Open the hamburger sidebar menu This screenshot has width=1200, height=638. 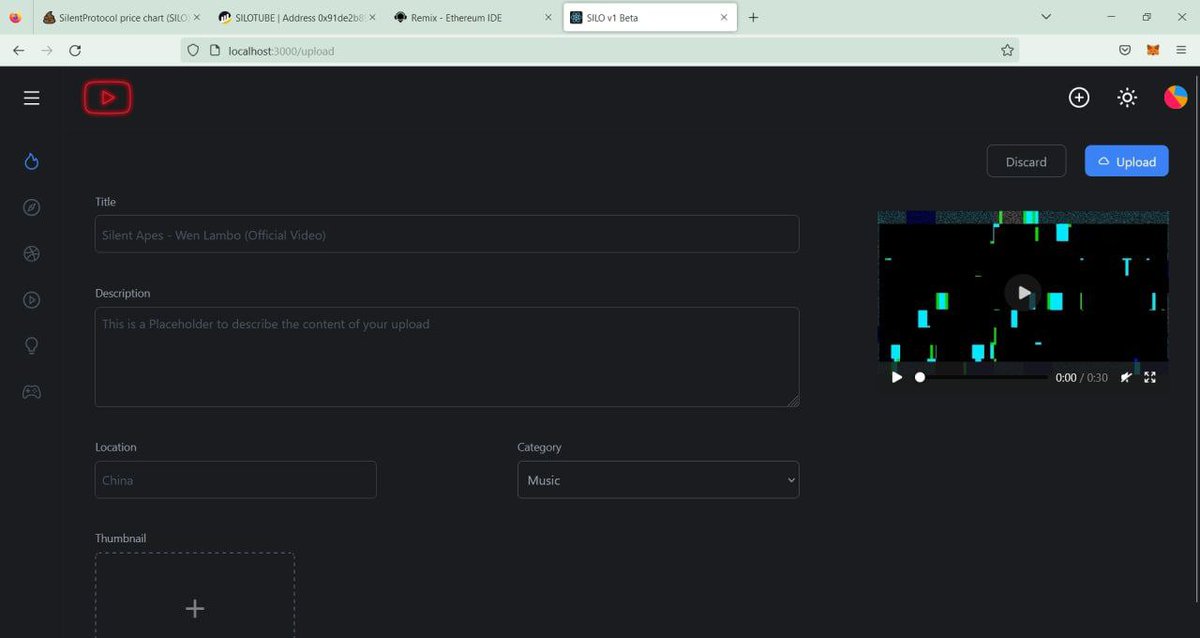32,97
